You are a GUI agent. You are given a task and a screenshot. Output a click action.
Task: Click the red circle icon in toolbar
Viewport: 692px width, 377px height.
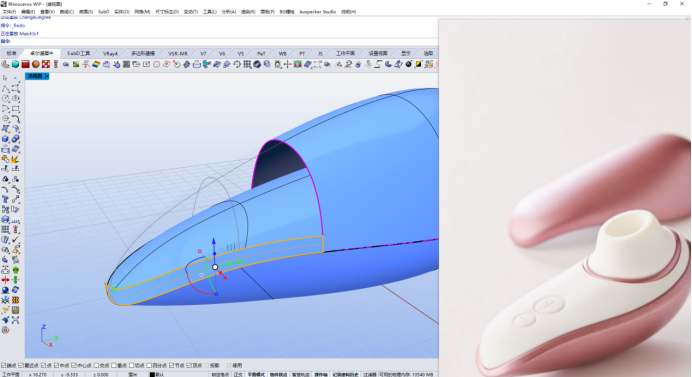pos(157,64)
